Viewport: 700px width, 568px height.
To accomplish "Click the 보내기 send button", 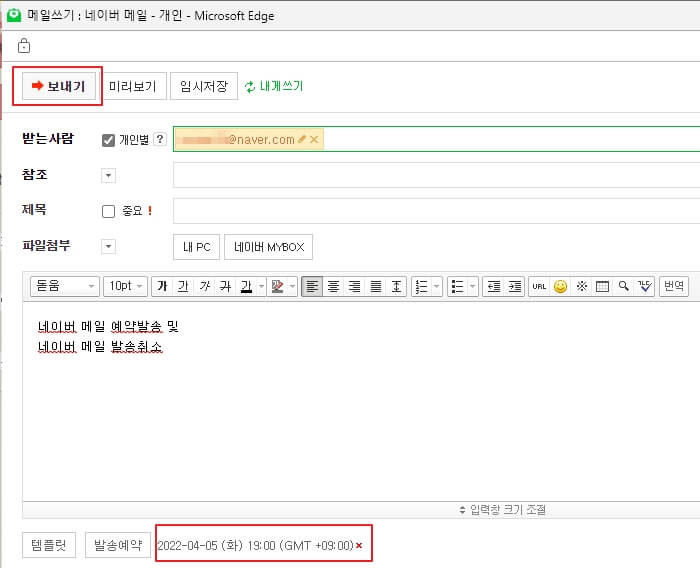I will (59, 86).
